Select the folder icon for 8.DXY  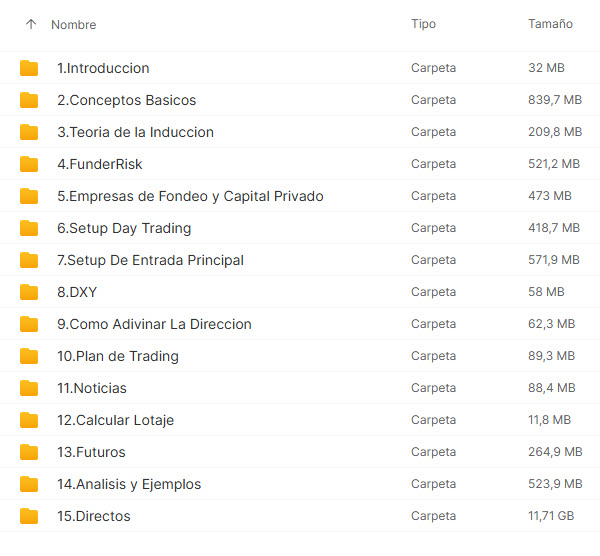(x=29, y=292)
